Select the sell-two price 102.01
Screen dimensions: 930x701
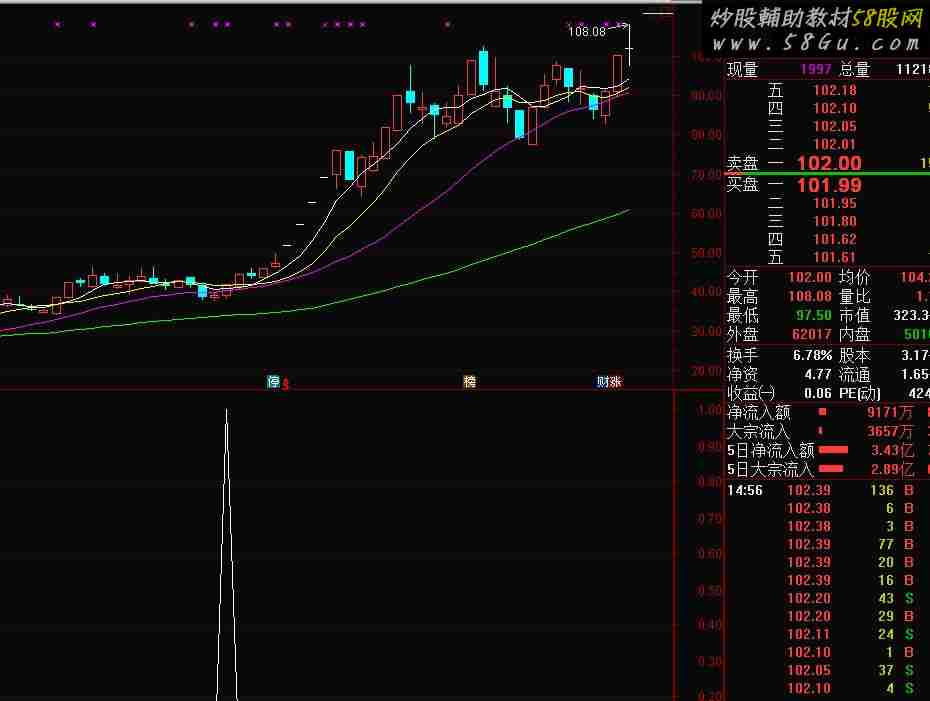[835, 144]
